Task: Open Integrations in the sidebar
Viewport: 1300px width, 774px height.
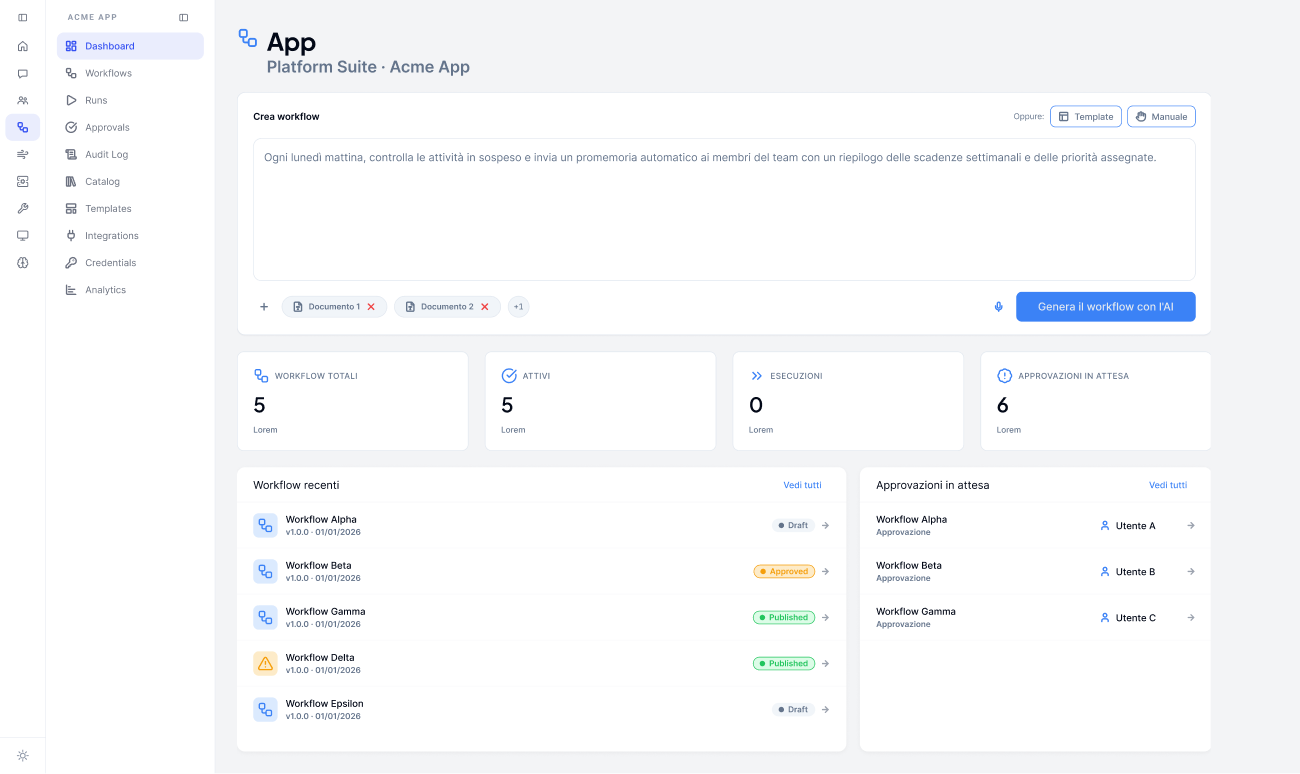Action: pyautogui.click(x=130, y=235)
